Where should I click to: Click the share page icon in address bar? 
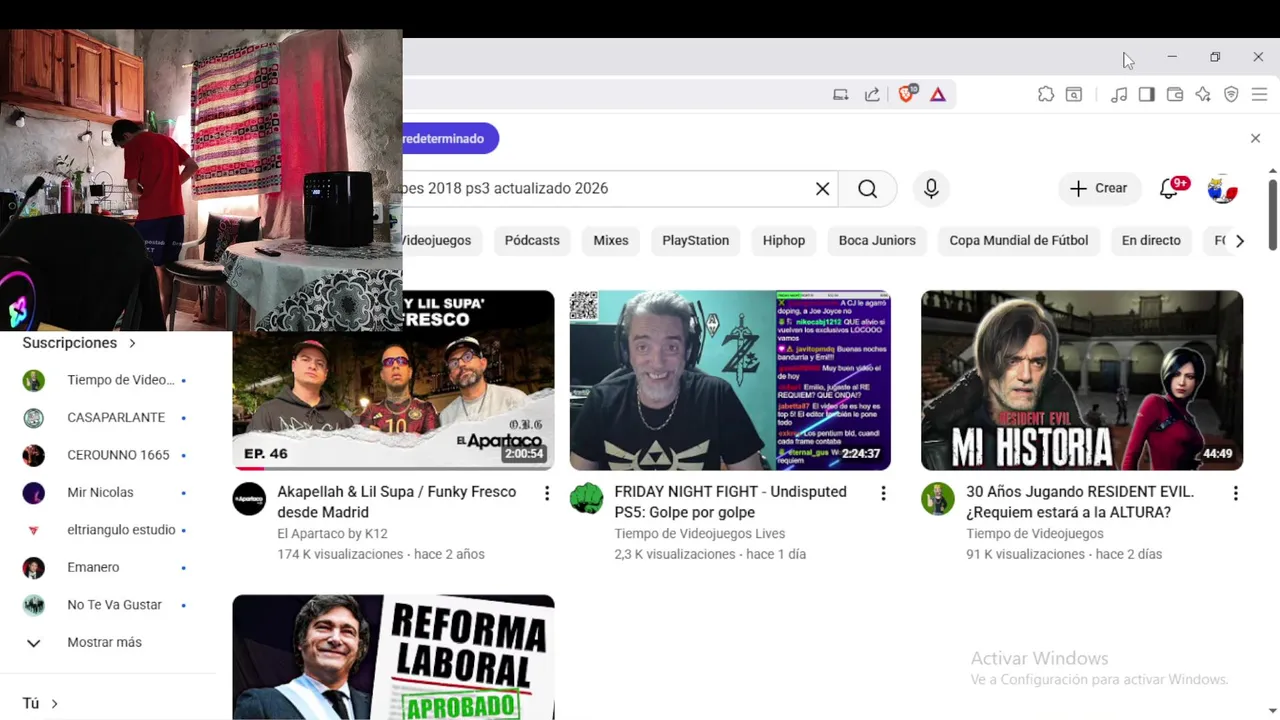[872, 95]
